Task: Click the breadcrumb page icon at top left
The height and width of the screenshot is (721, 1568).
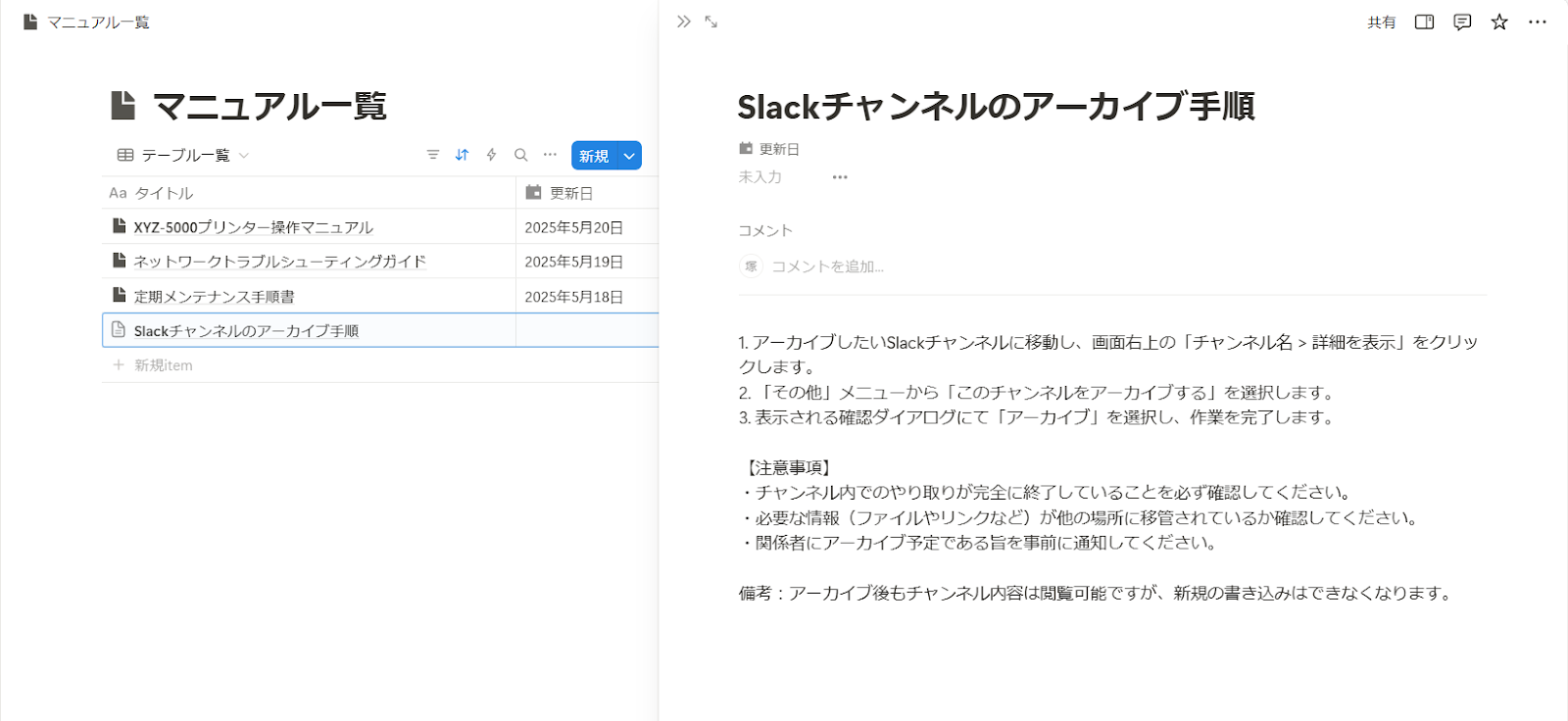Action: 30,22
